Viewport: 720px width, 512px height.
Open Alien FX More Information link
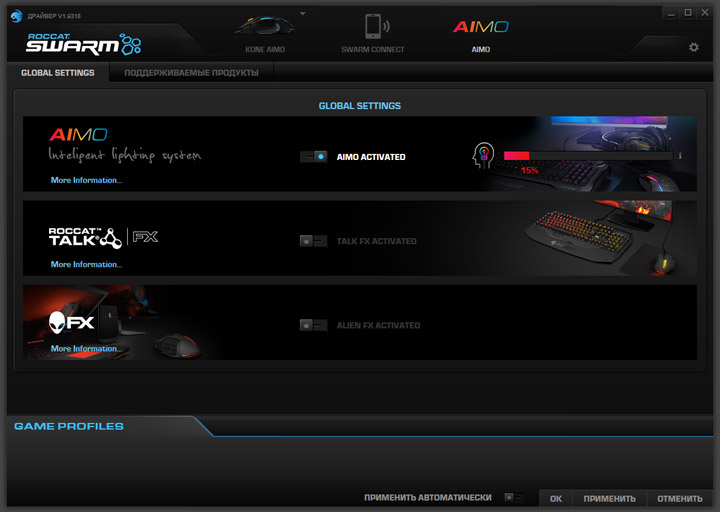(86, 349)
